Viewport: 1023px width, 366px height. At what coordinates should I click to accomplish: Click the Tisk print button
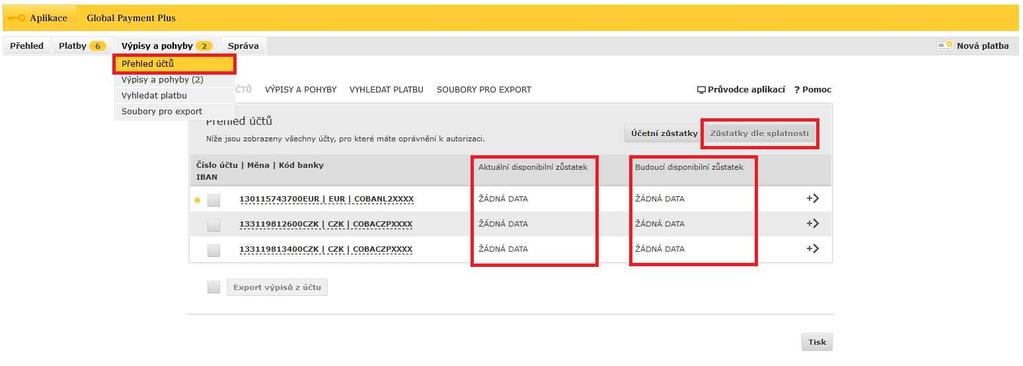point(817,342)
